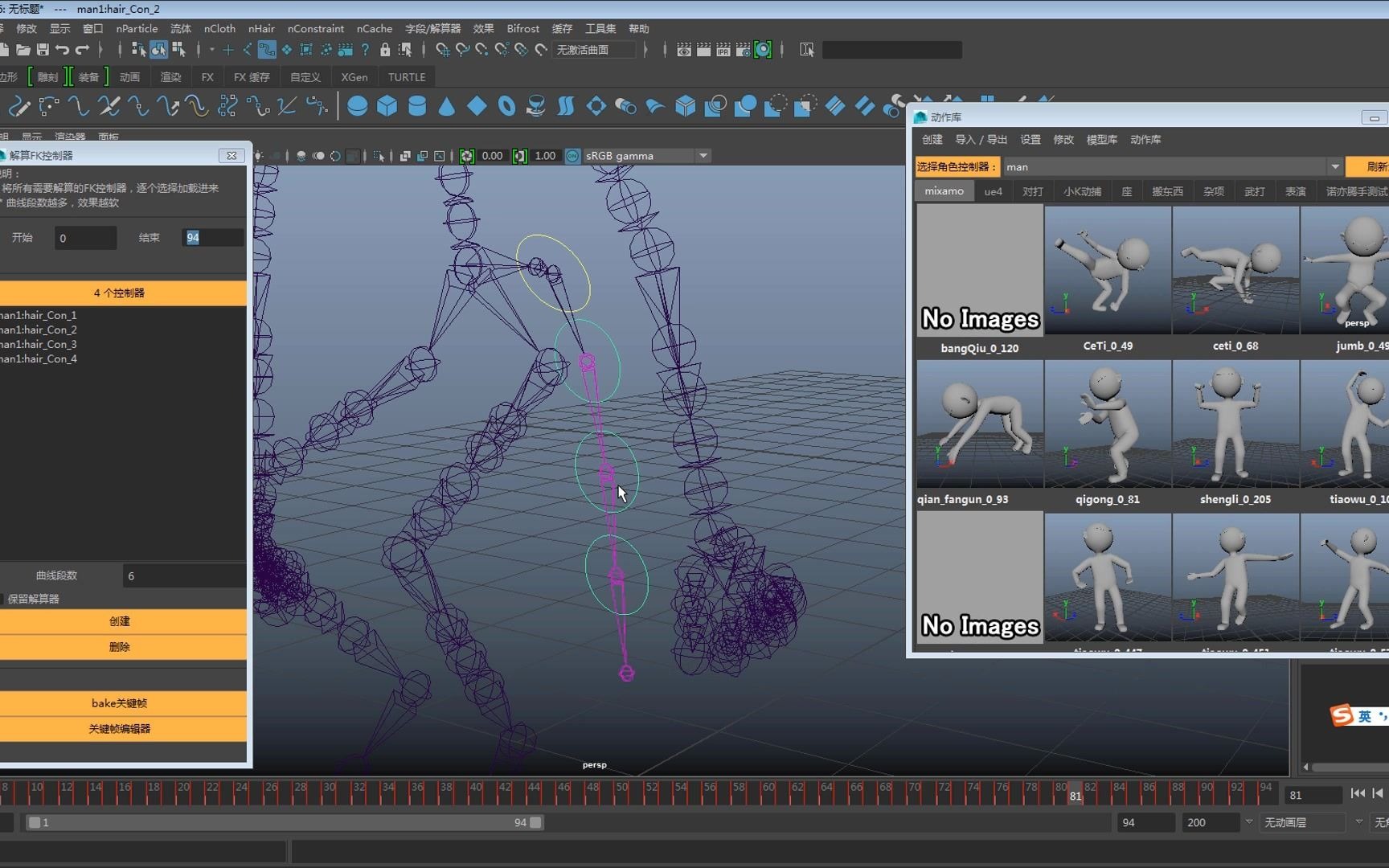Open the Bifrost menu
Viewport: 1389px width, 868px height.
[522, 28]
